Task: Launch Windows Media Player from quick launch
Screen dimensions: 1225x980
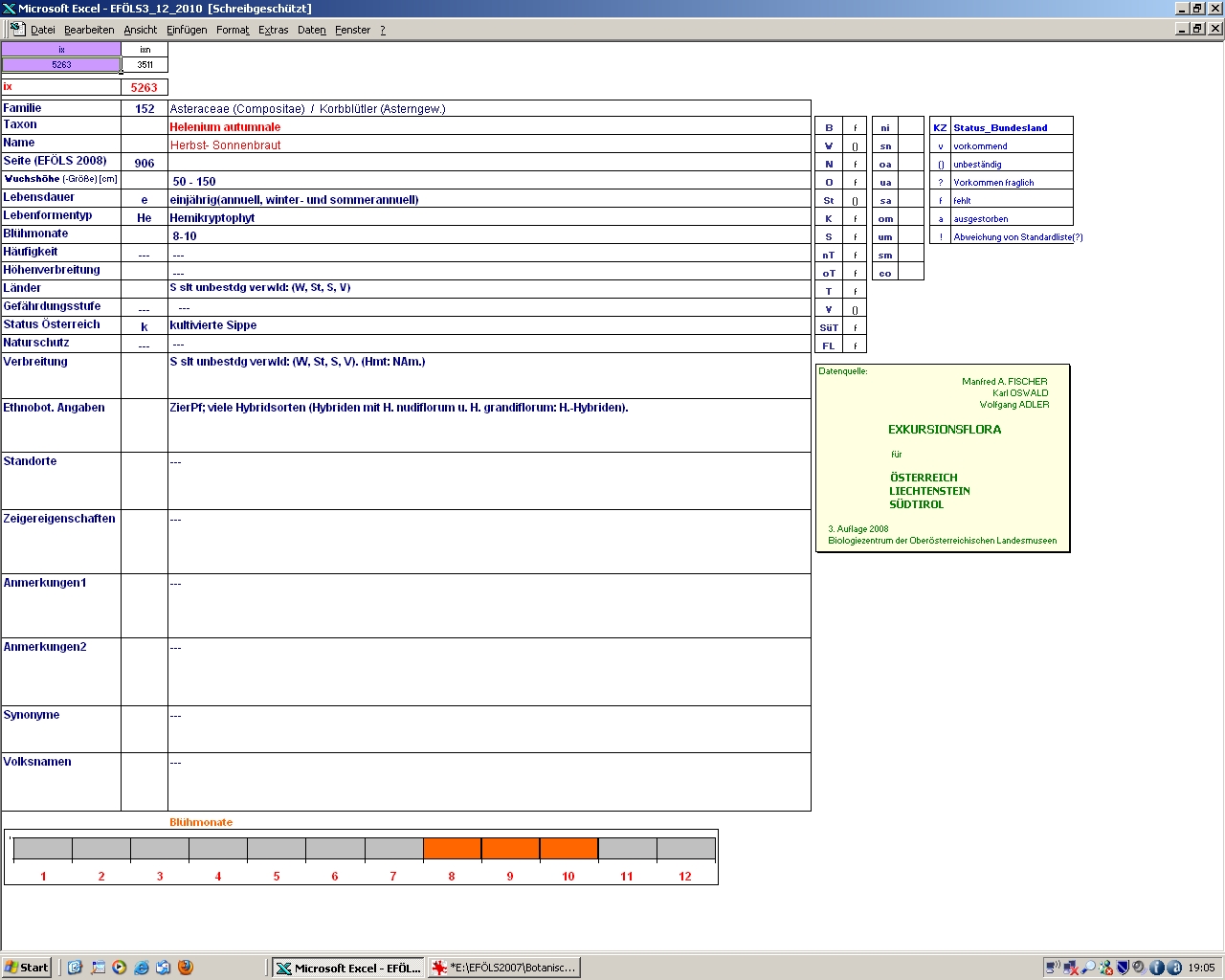Action: (120, 968)
